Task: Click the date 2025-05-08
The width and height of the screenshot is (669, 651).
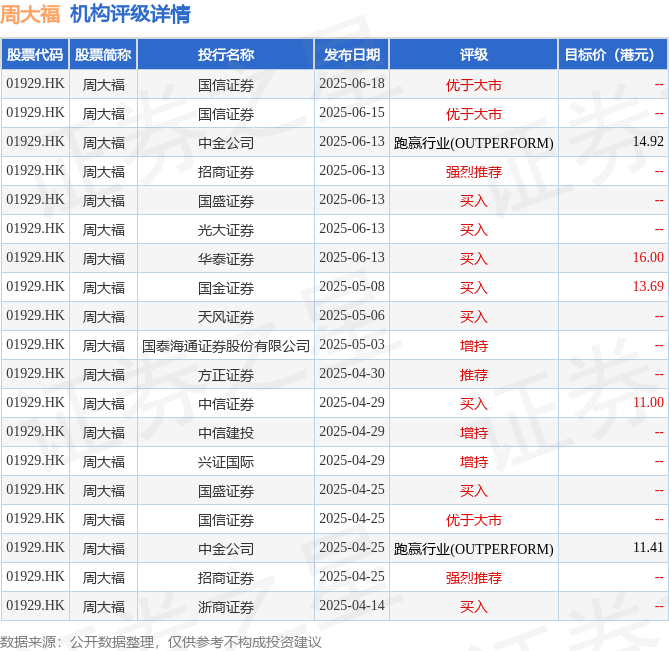Action: [352, 287]
